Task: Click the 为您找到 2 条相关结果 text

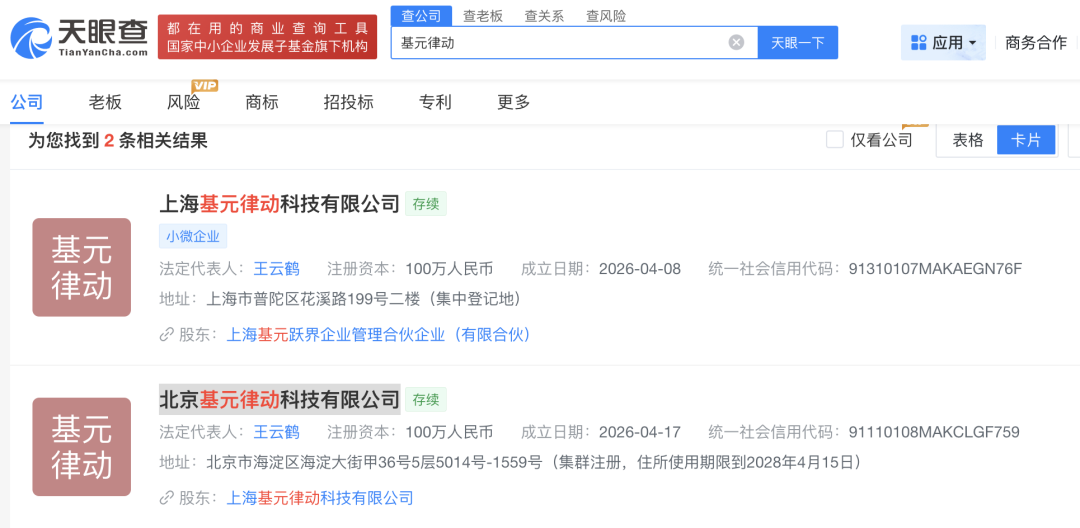Action: [118, 141]
